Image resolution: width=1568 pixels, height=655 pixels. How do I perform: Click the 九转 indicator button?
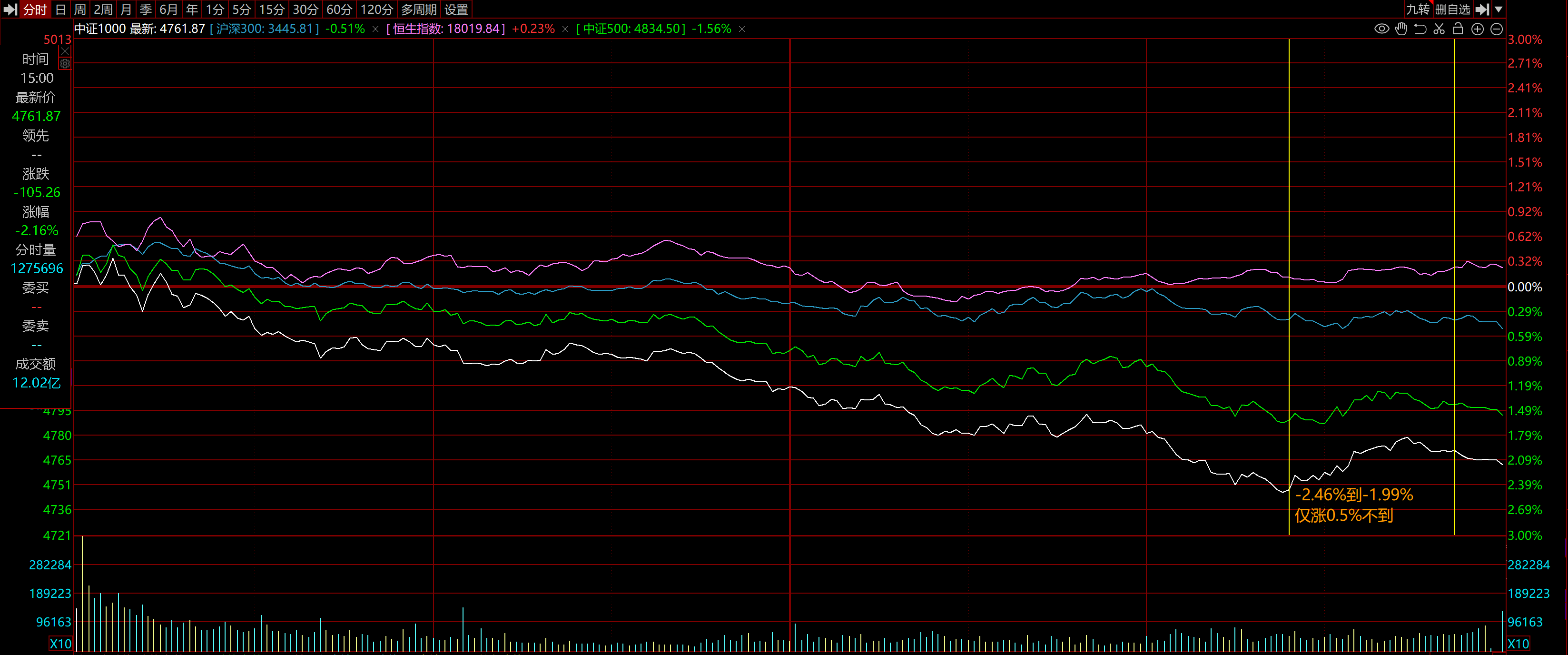click(1418, 9)
